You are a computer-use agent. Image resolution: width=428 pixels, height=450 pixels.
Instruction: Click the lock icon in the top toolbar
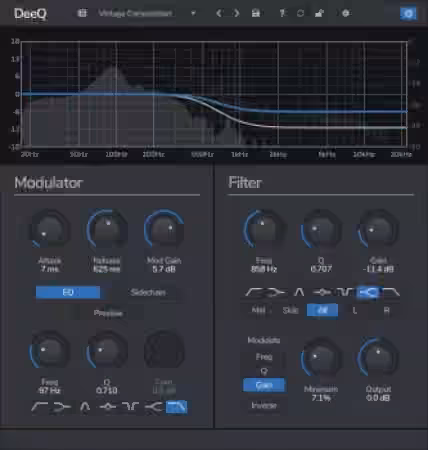point(319,13)
